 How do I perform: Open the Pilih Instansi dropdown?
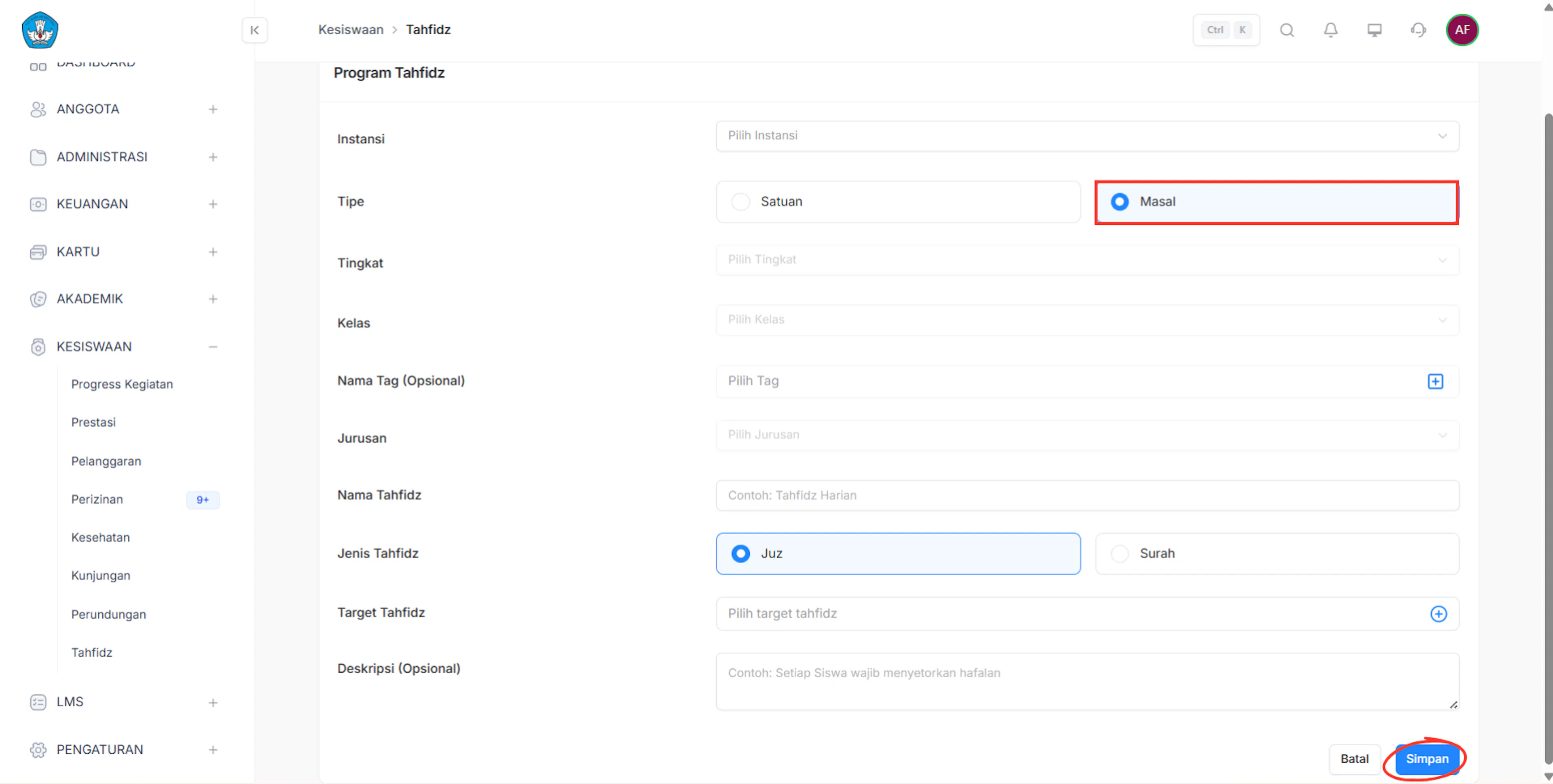(x=1087, y=136)
